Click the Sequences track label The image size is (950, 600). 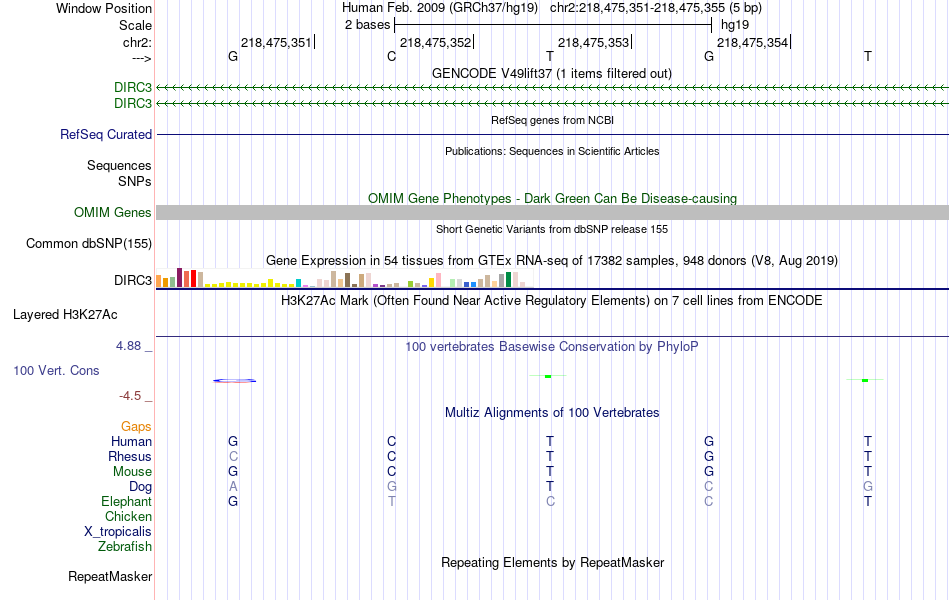[119, 165]
